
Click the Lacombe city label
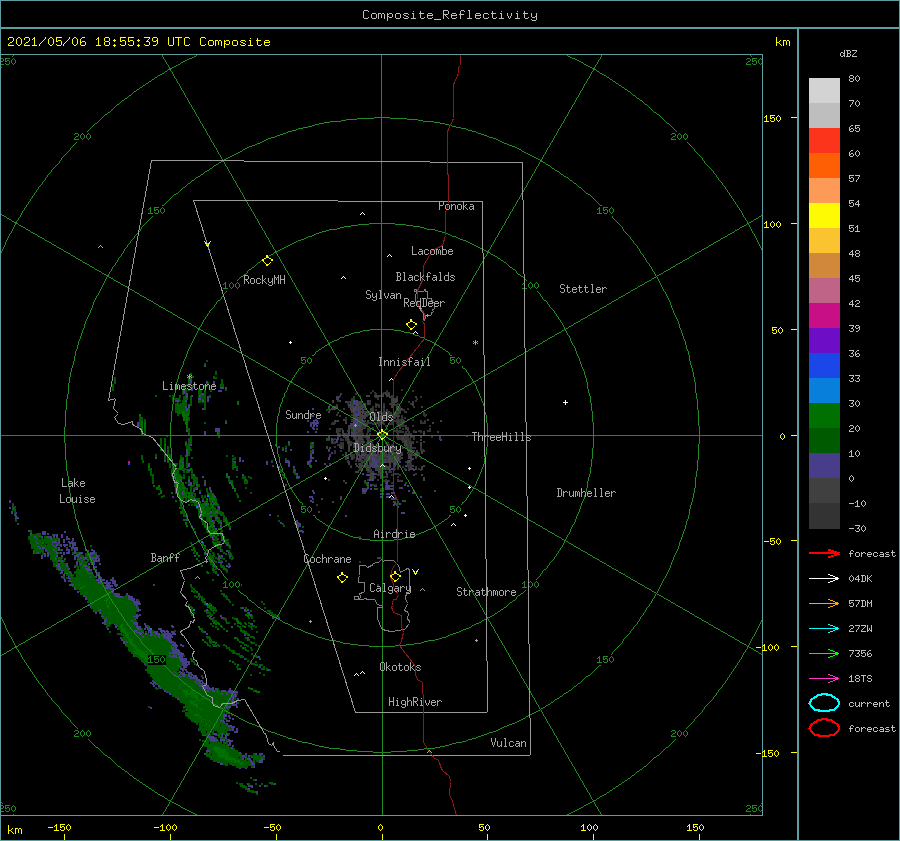432,251
